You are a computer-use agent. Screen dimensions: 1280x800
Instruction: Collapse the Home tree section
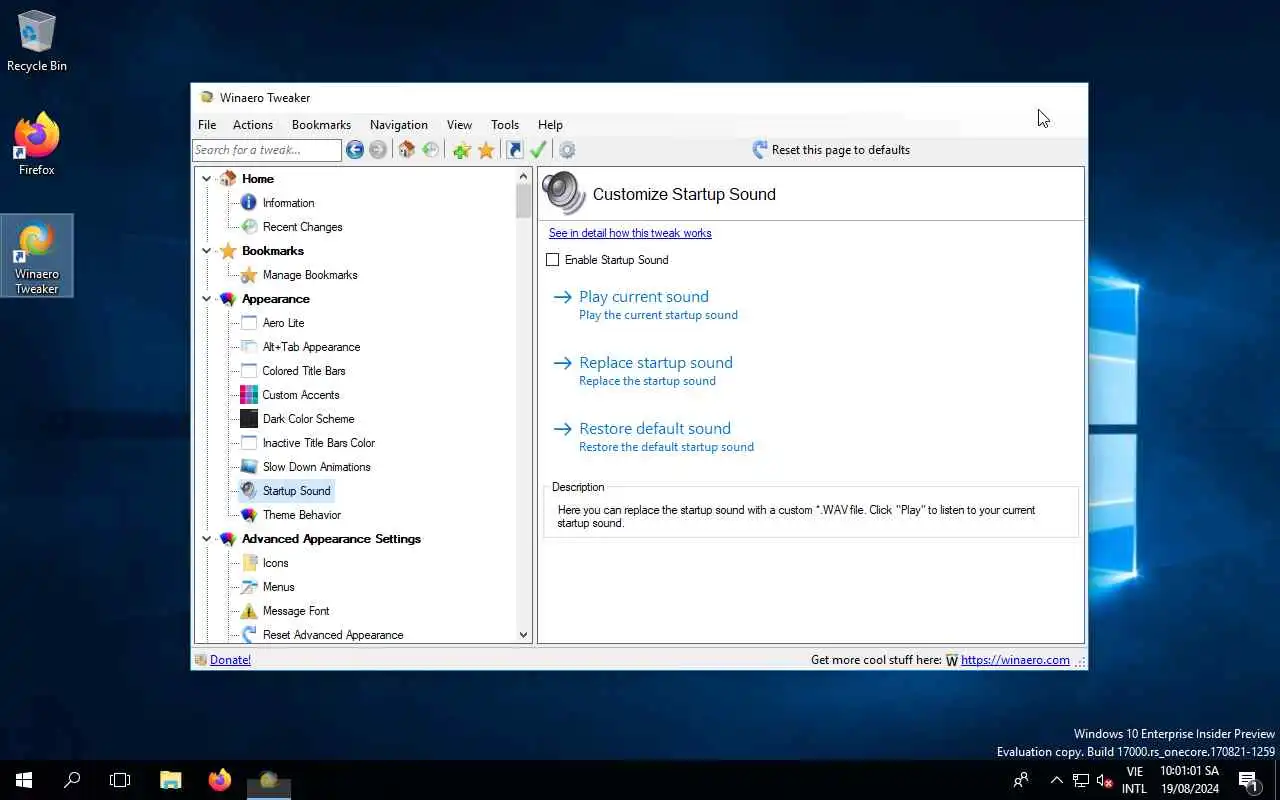pos(207,179)
